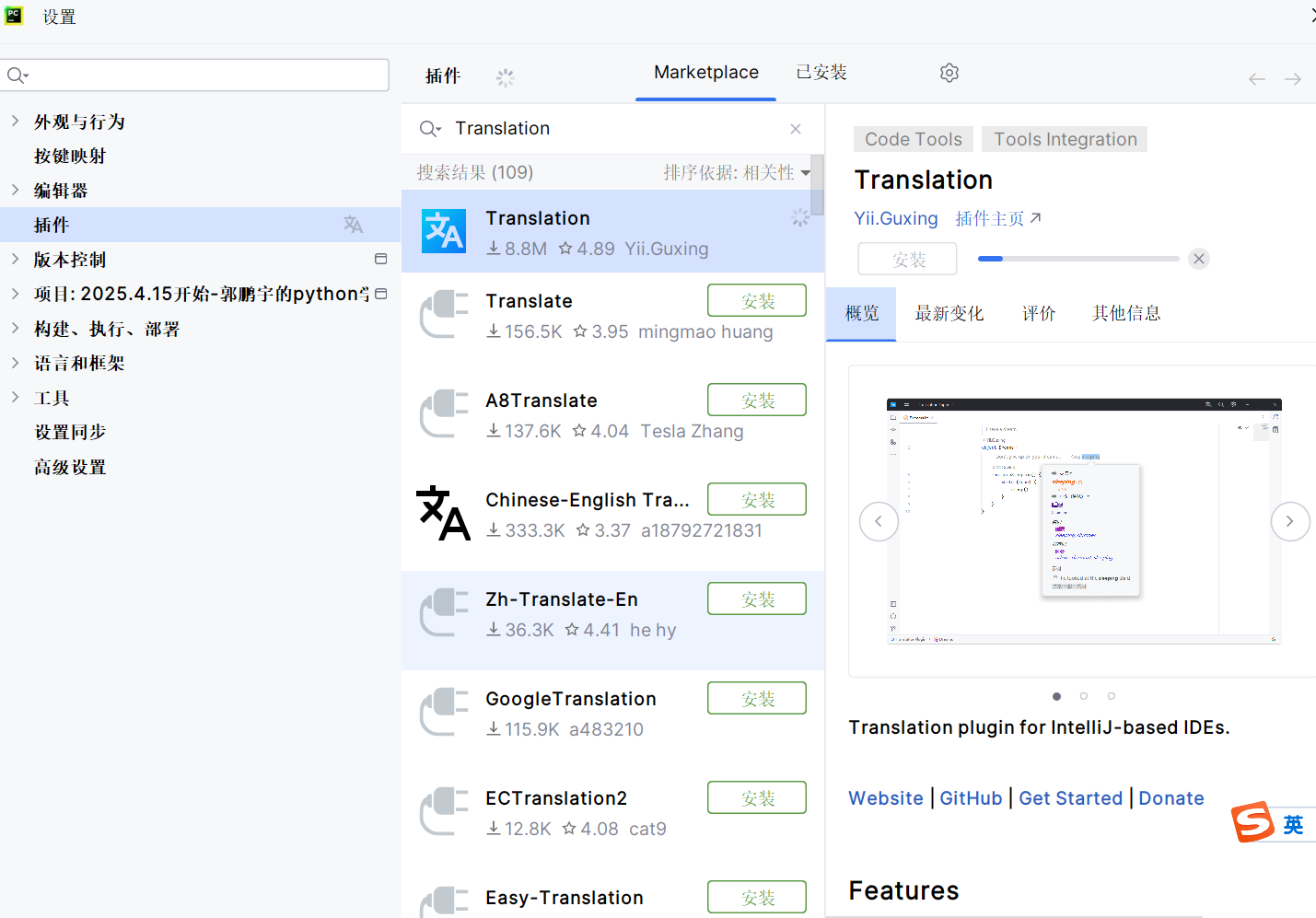Image resolution: width=1316 pixels, height=918 pixels.
Task: Click the project-level icon beside 版本控制
Action: (x=381, y=259)
